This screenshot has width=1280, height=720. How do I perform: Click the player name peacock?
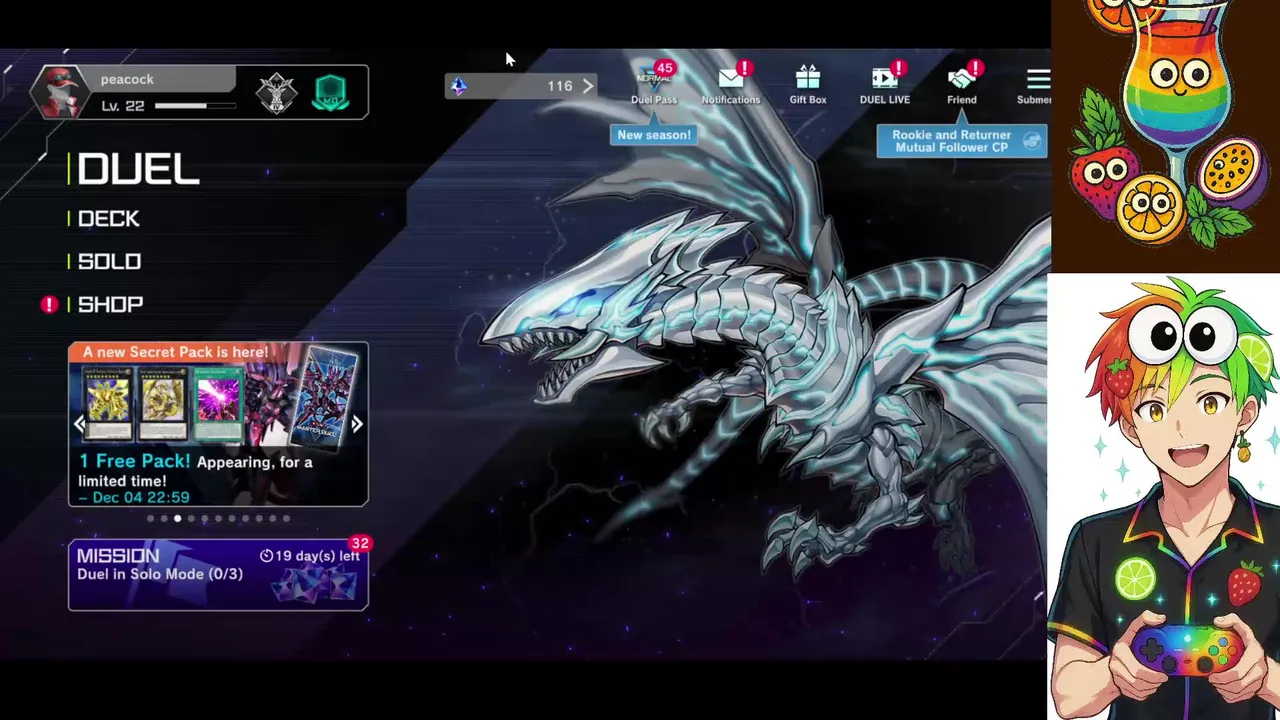click(127, 80)
